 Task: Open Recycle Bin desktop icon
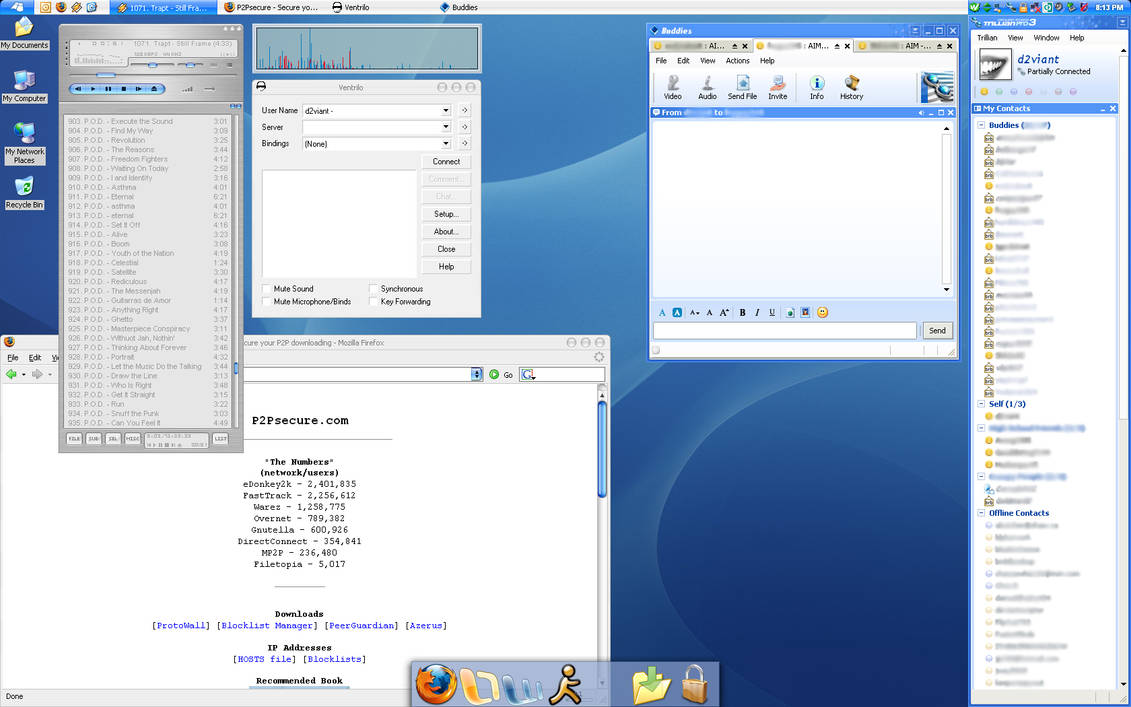(x=25, y=193)
